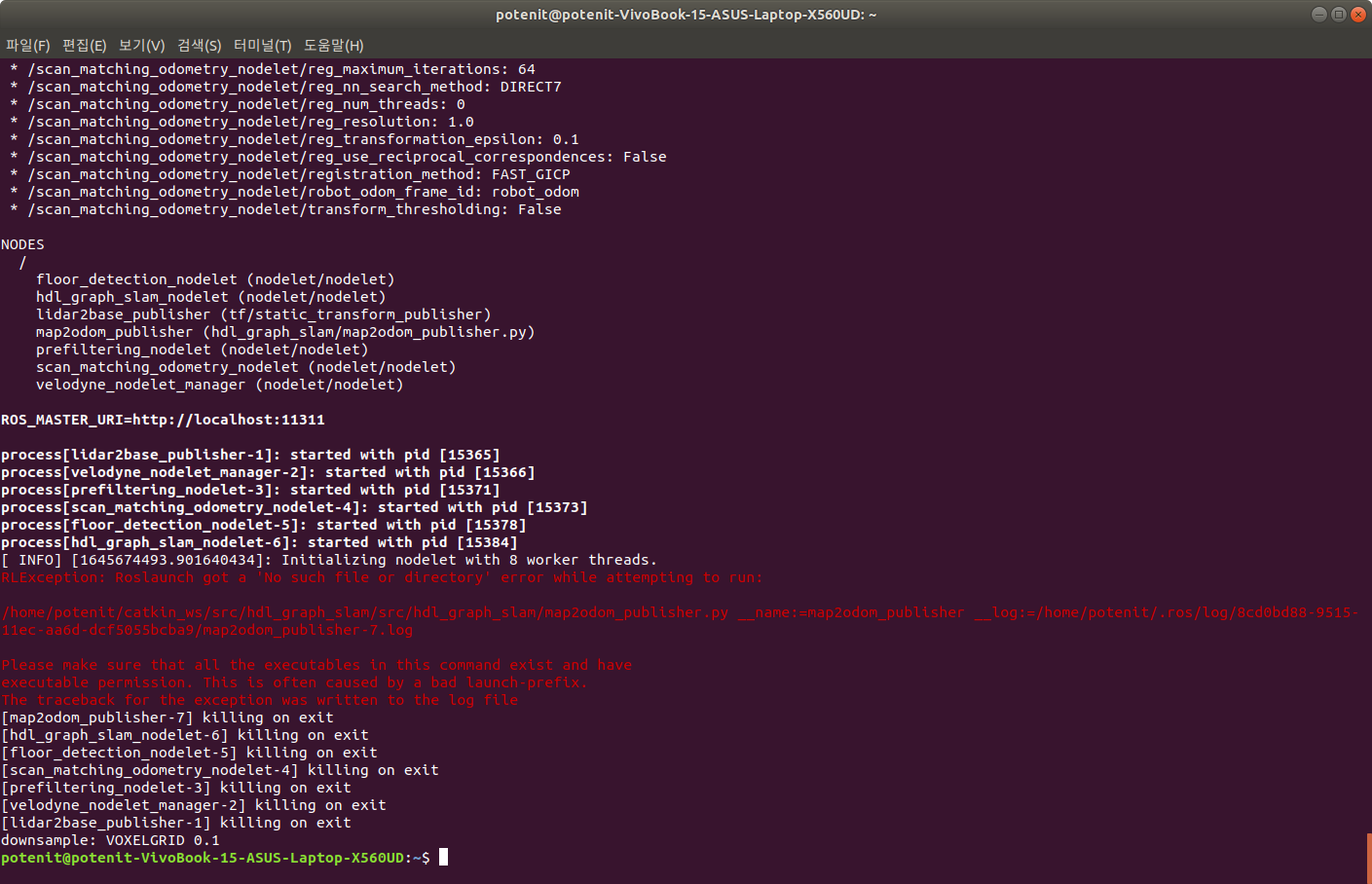Click the map2odom_publisher node entry
1372x884 pixels.
pyautogui.click(x=285, y=332)
